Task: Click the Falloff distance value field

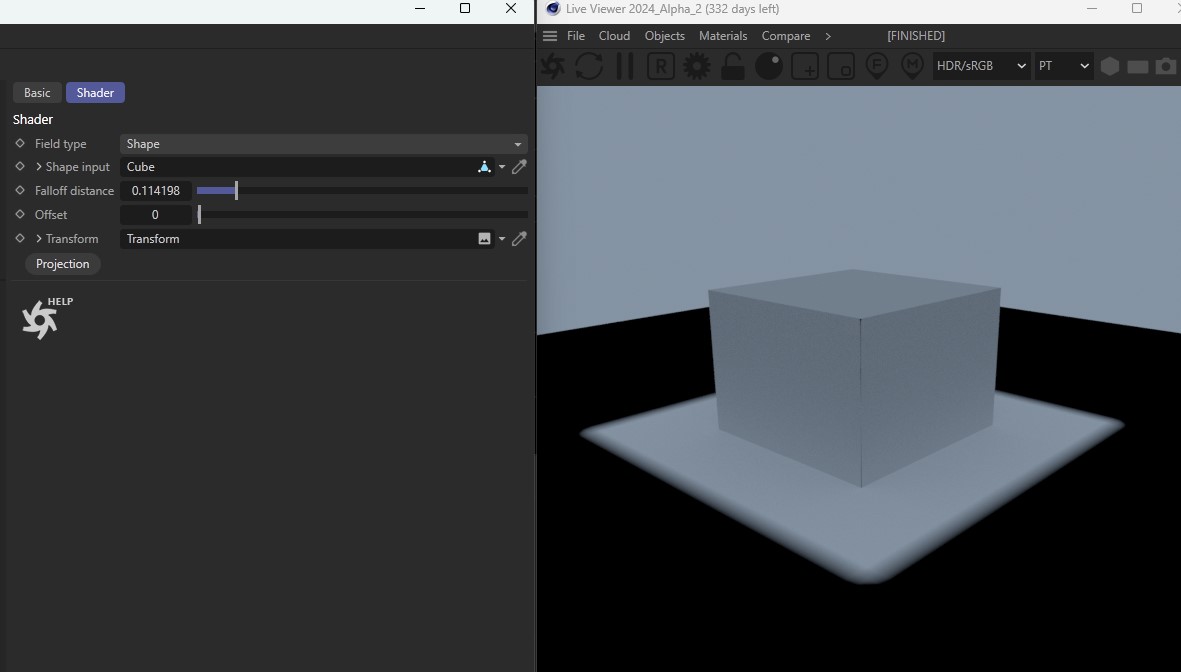Action: pos(156,191)
